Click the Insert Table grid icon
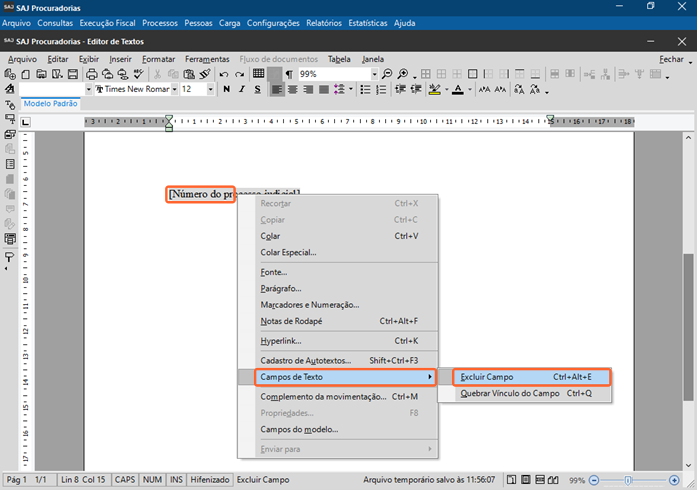Screen dimensions: 697x490 [x=258, y=74]
